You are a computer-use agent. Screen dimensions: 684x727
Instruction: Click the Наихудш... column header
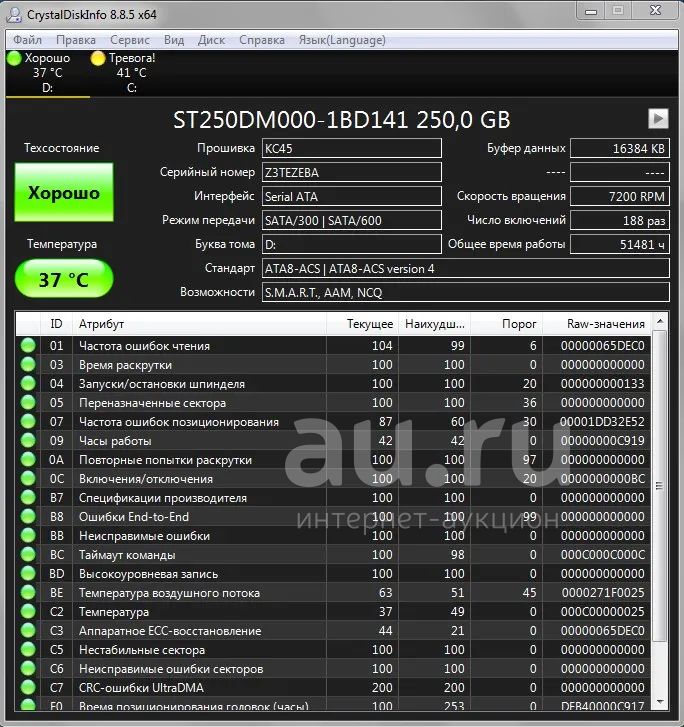[435, 324]
